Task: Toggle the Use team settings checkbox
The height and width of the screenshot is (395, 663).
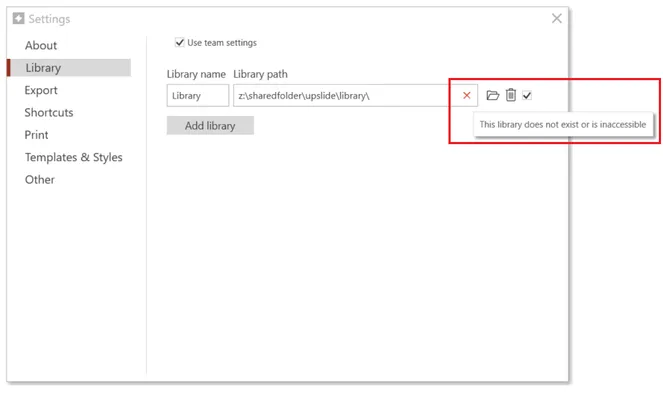Action: pyautogui.click(x=180, y=42)
